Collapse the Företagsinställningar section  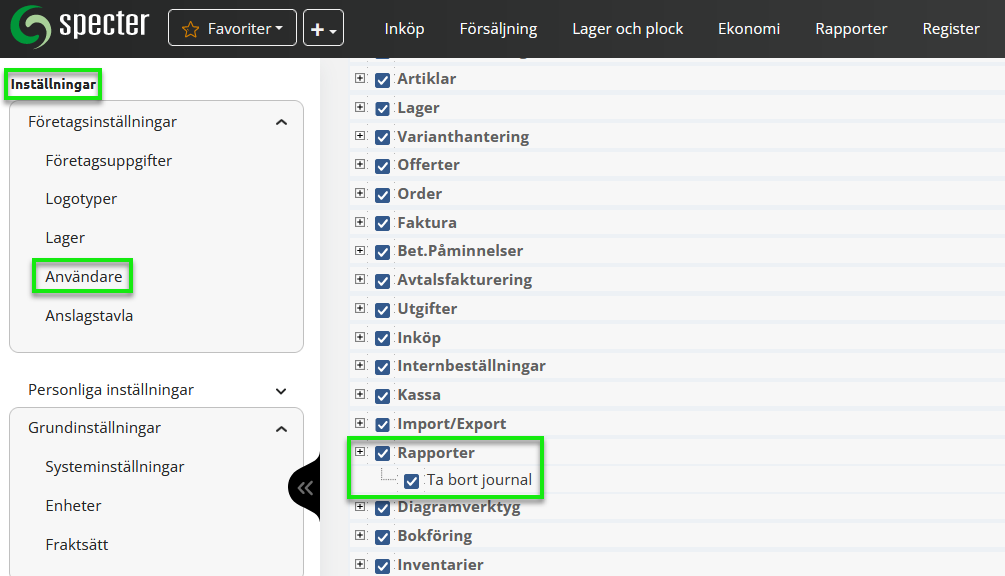281,122
